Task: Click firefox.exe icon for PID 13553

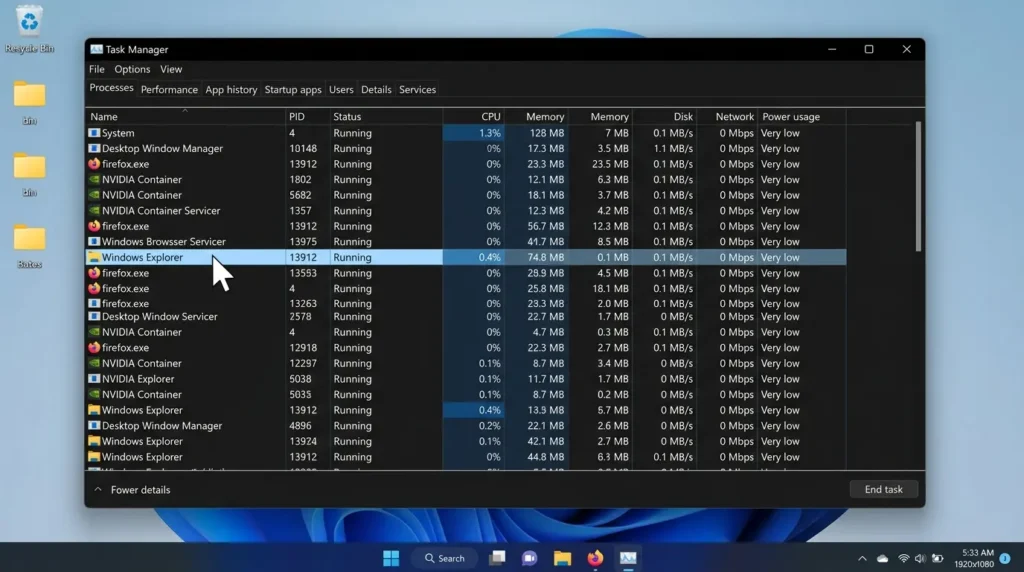Action: pos(94,273)
